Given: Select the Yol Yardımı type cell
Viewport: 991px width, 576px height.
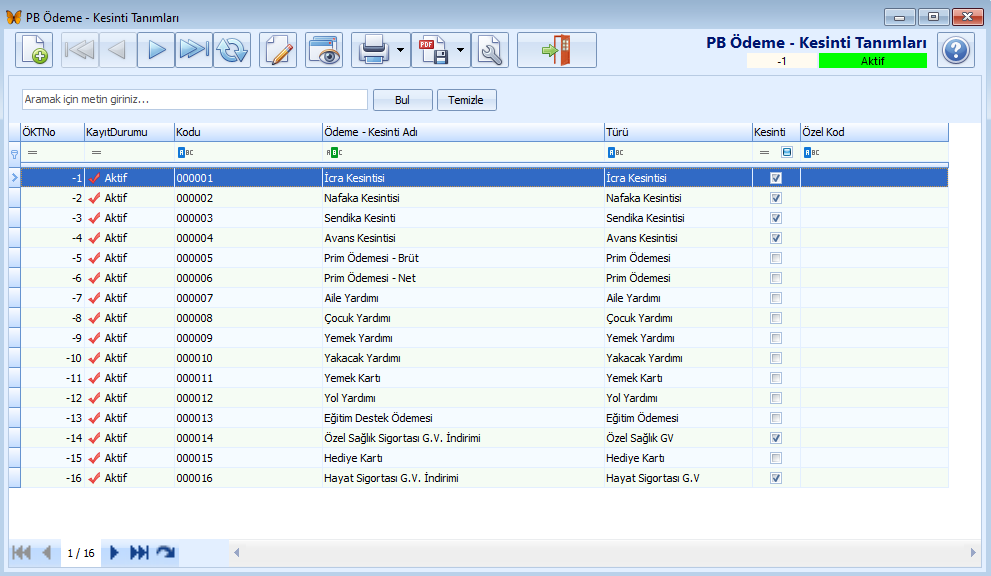Looking at the screenshot, I should 678,398.
